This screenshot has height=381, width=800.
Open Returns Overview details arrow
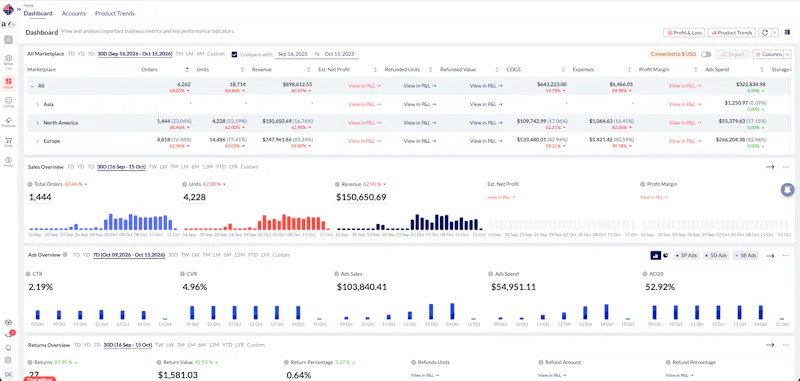click(770, 345)
